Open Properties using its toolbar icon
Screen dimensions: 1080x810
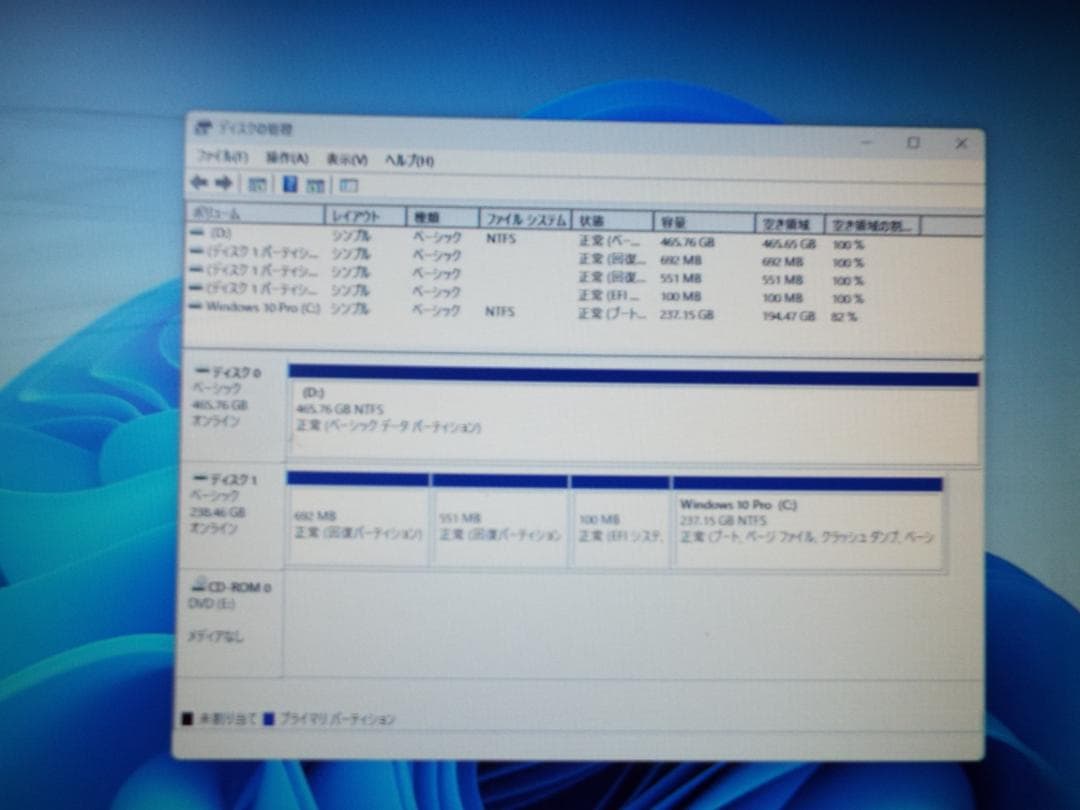tap(289, 183)
